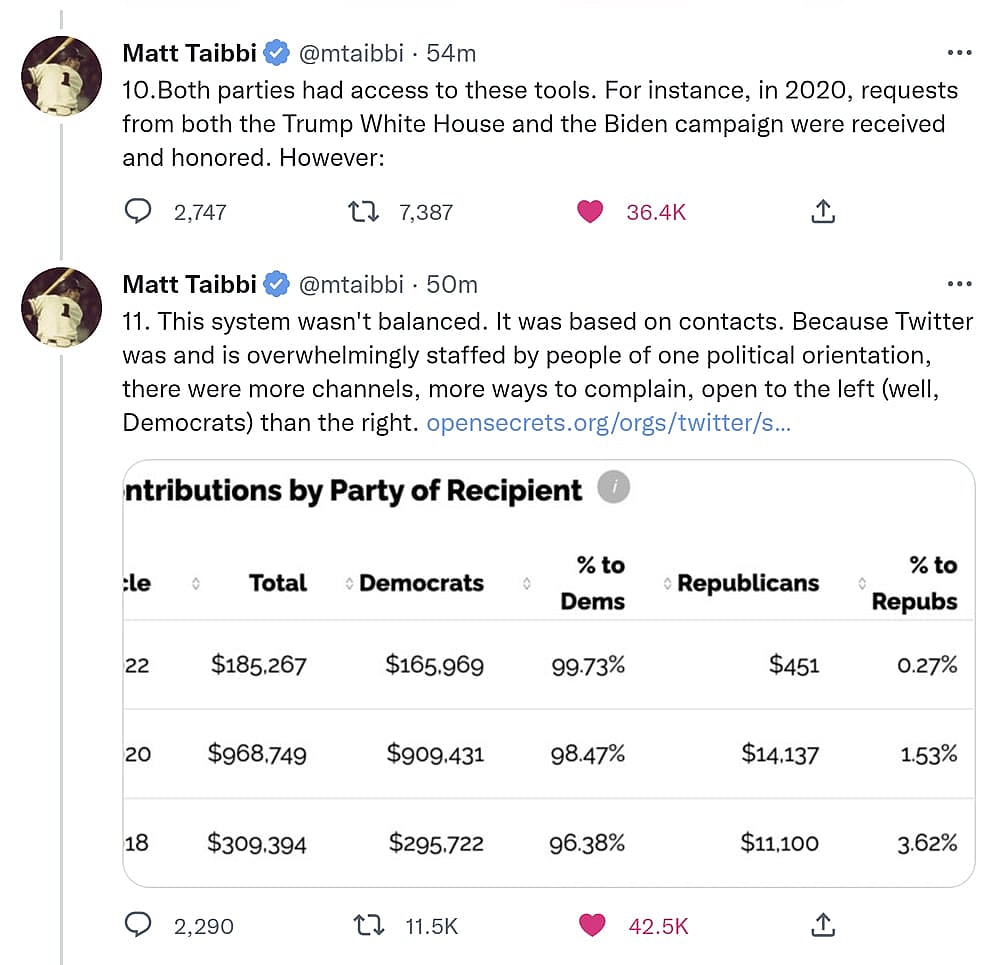
Task: Share tweet 10 via the upload icon
Action: [822, 211]
